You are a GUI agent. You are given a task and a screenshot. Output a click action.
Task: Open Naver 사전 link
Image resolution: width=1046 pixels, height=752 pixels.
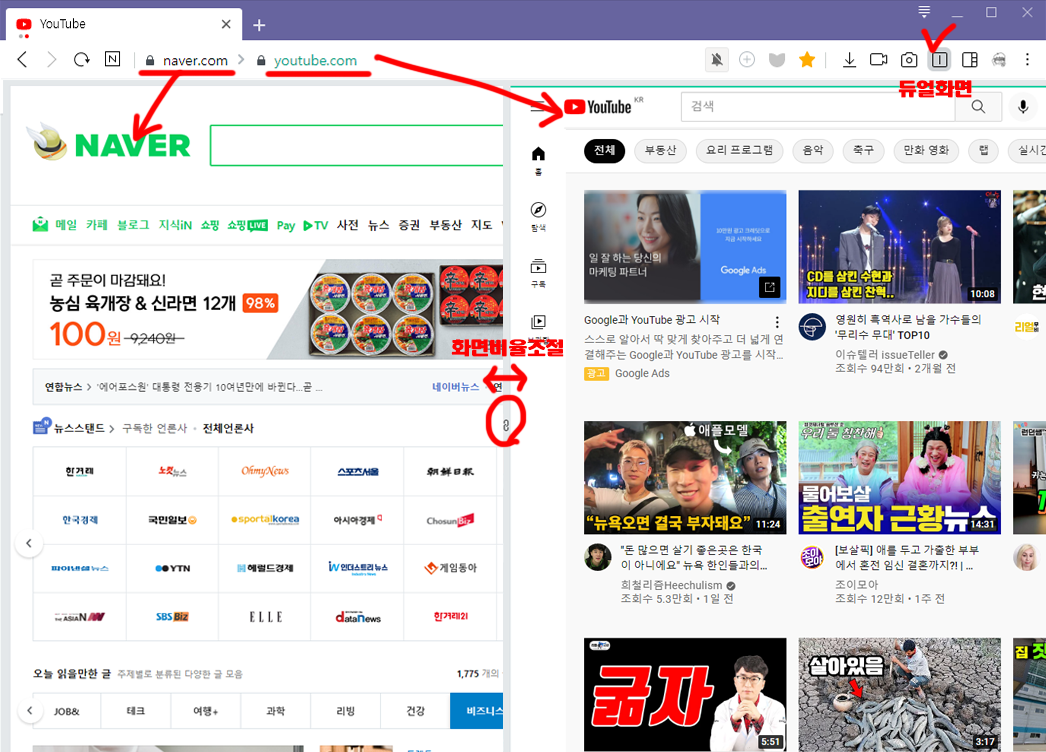pos(348,225)
